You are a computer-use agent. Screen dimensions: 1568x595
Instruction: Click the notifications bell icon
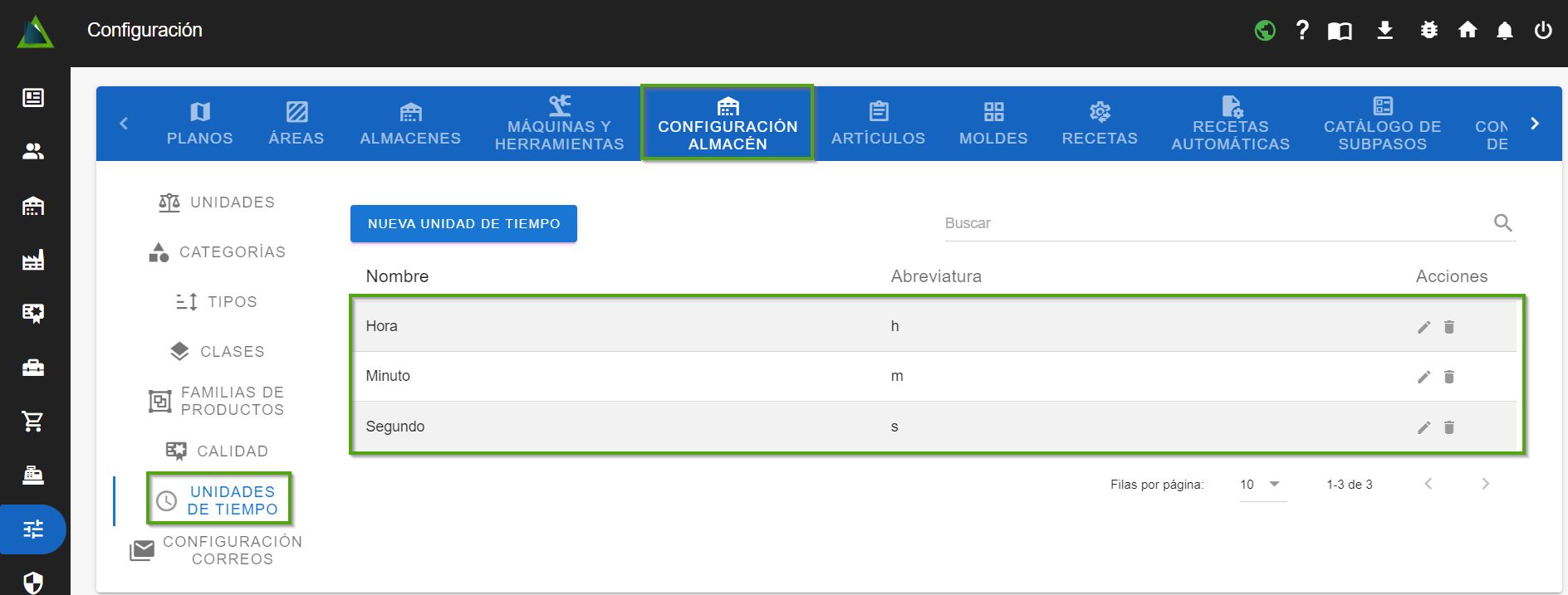[1504, 31]
